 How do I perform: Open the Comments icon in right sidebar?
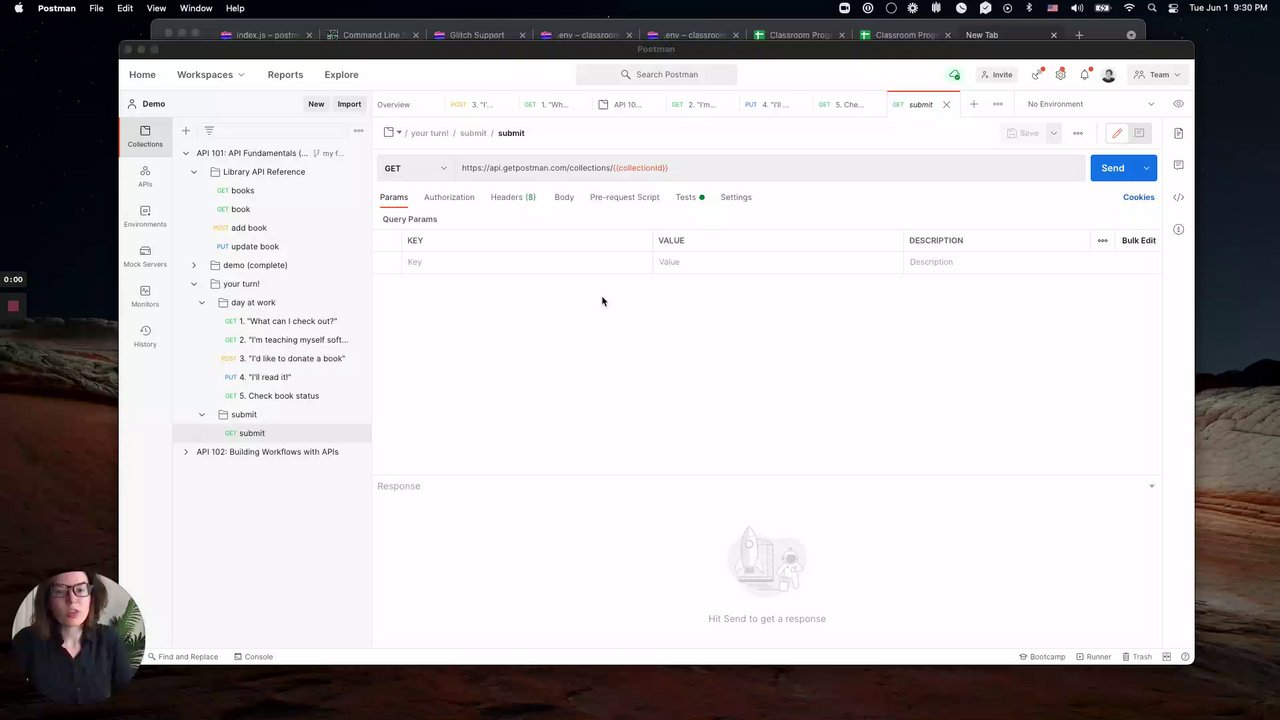[x=1178, y=165]
